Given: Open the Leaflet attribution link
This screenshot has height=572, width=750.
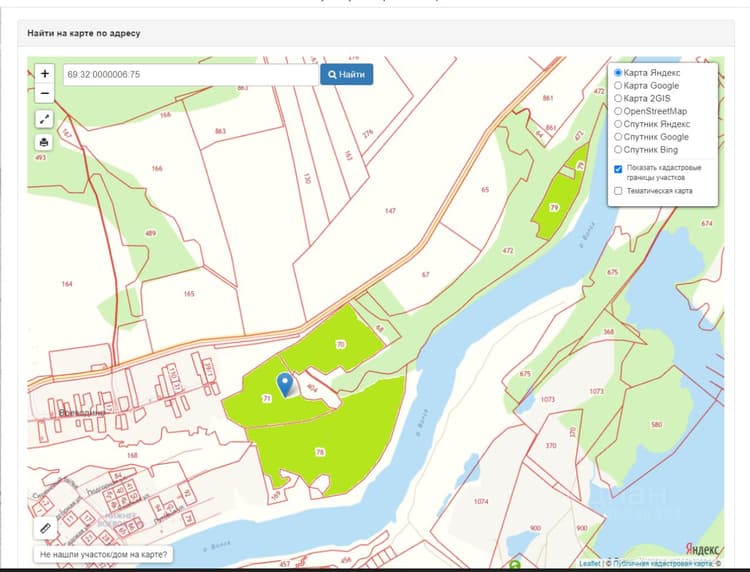Looking at the screenshot, I should click(x=589, y=563).
